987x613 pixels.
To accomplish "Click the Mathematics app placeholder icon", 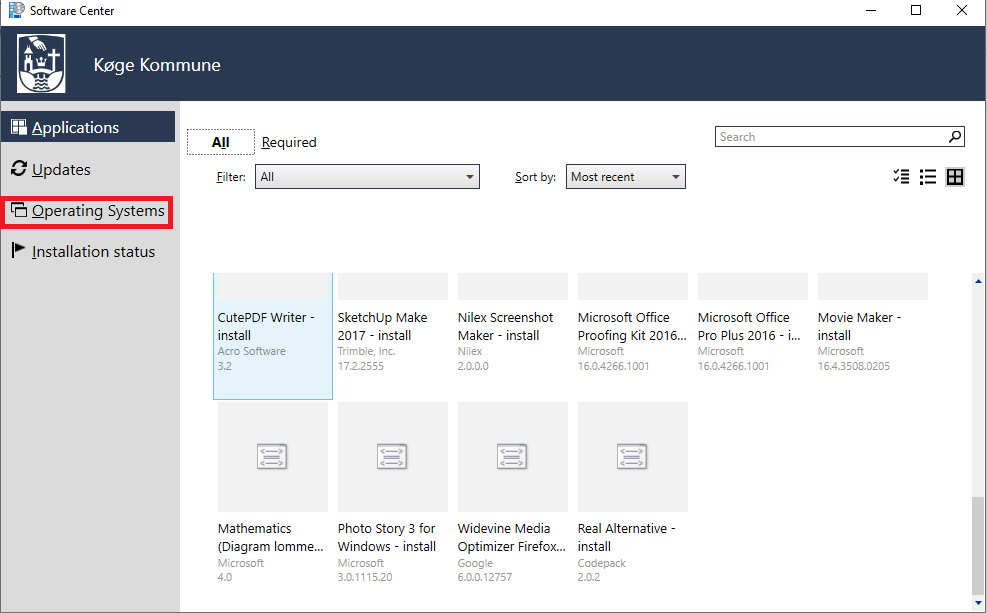I will pyautogui.click(x=272, y=457).
